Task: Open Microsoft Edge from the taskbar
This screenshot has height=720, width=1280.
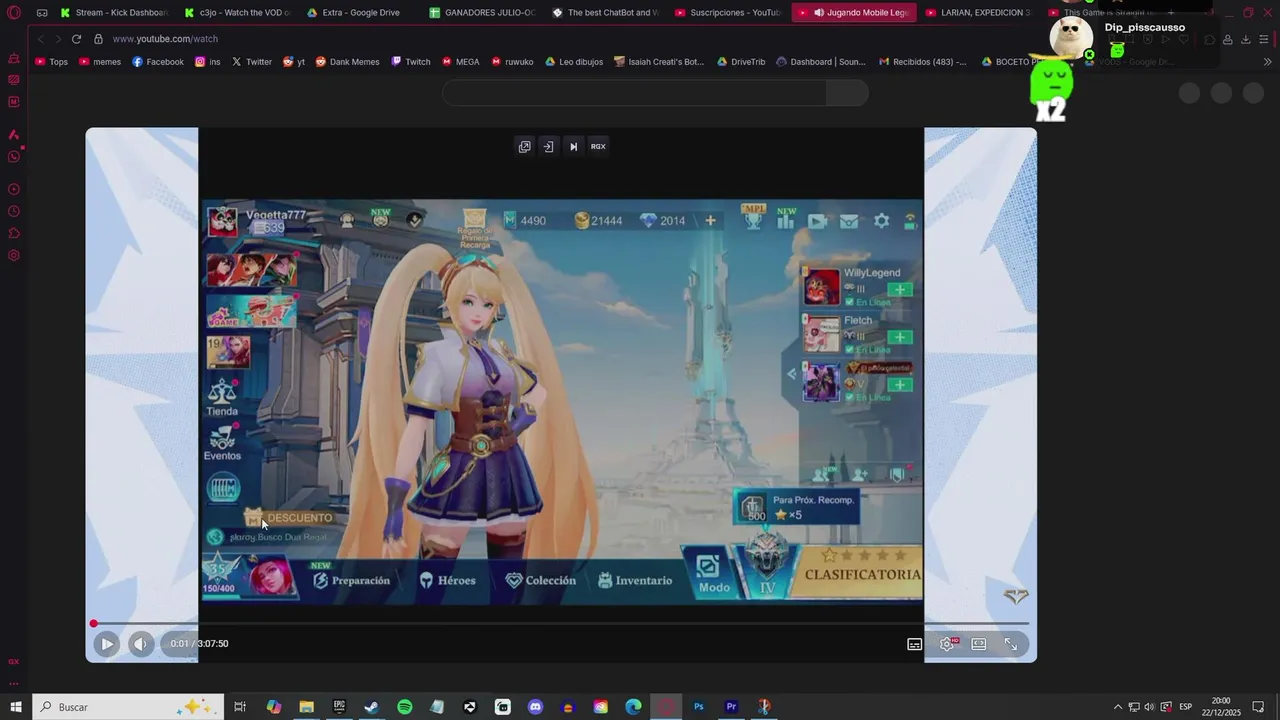Action: coord(633,707)
